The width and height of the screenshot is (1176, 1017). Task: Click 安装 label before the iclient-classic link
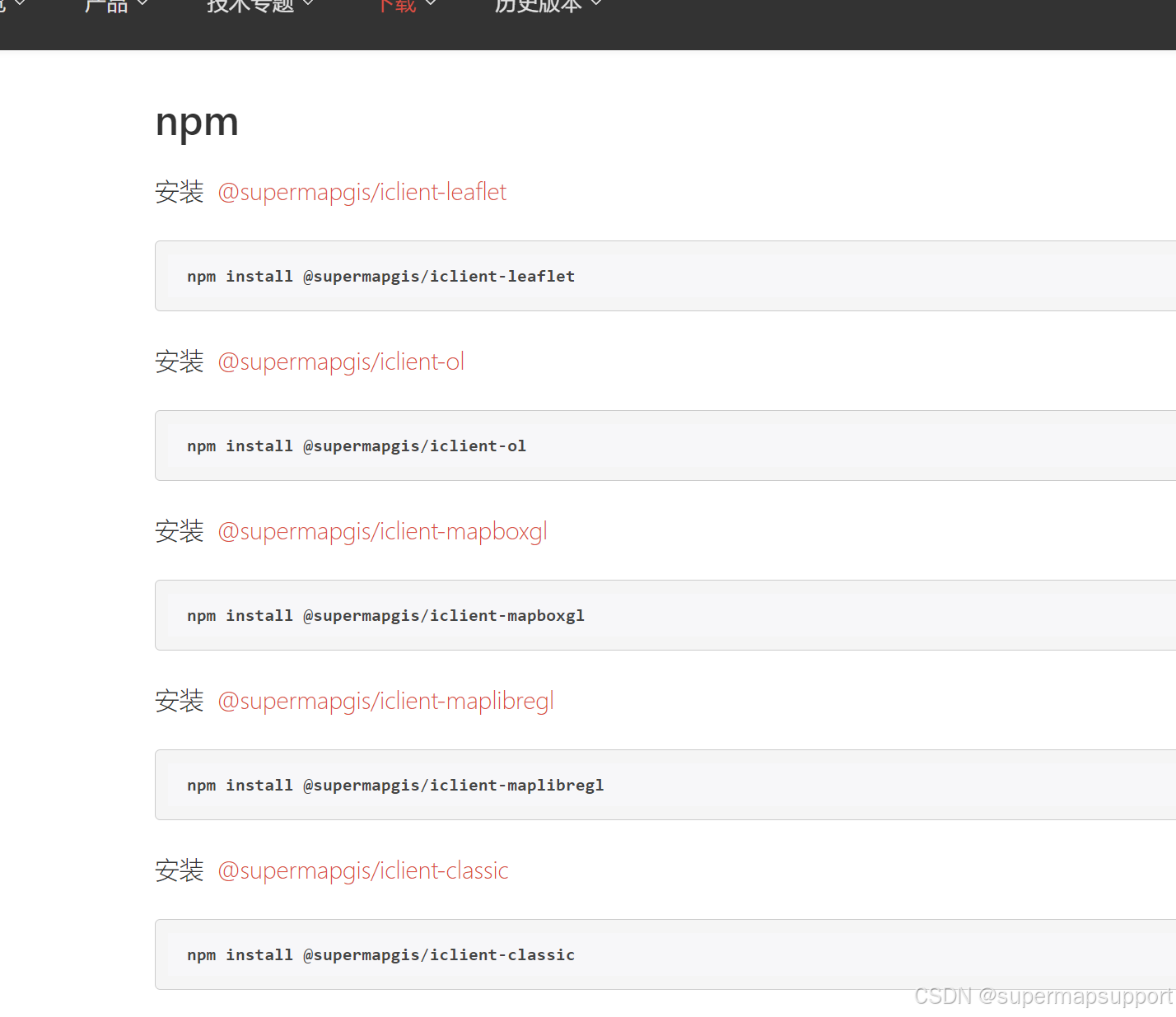pyautogui.click(x=180, y=870)
